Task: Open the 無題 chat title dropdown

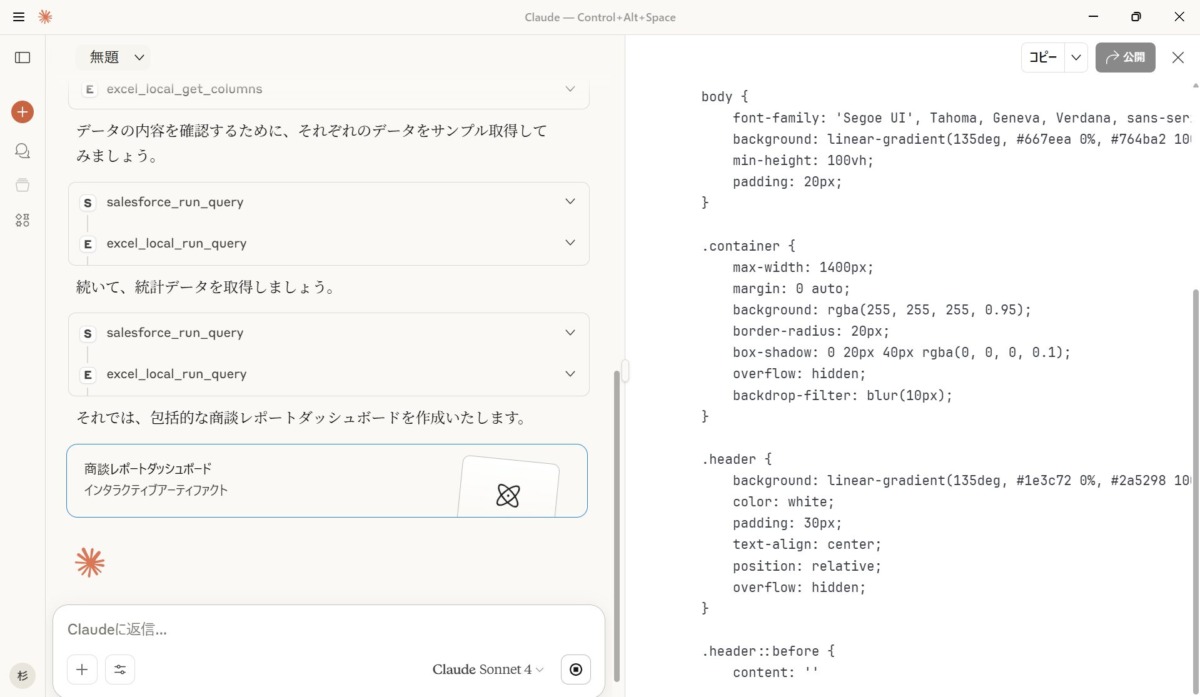Action: click(118, 57)
